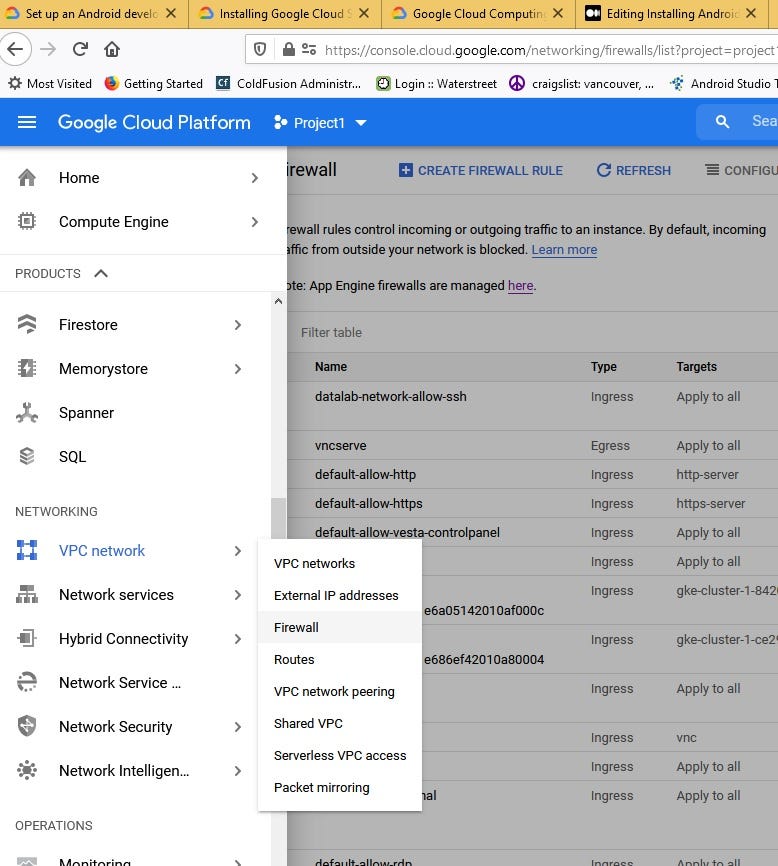
Task: Expand the Hybrid Connectivity submenu chevron
Action: [238, 639]
